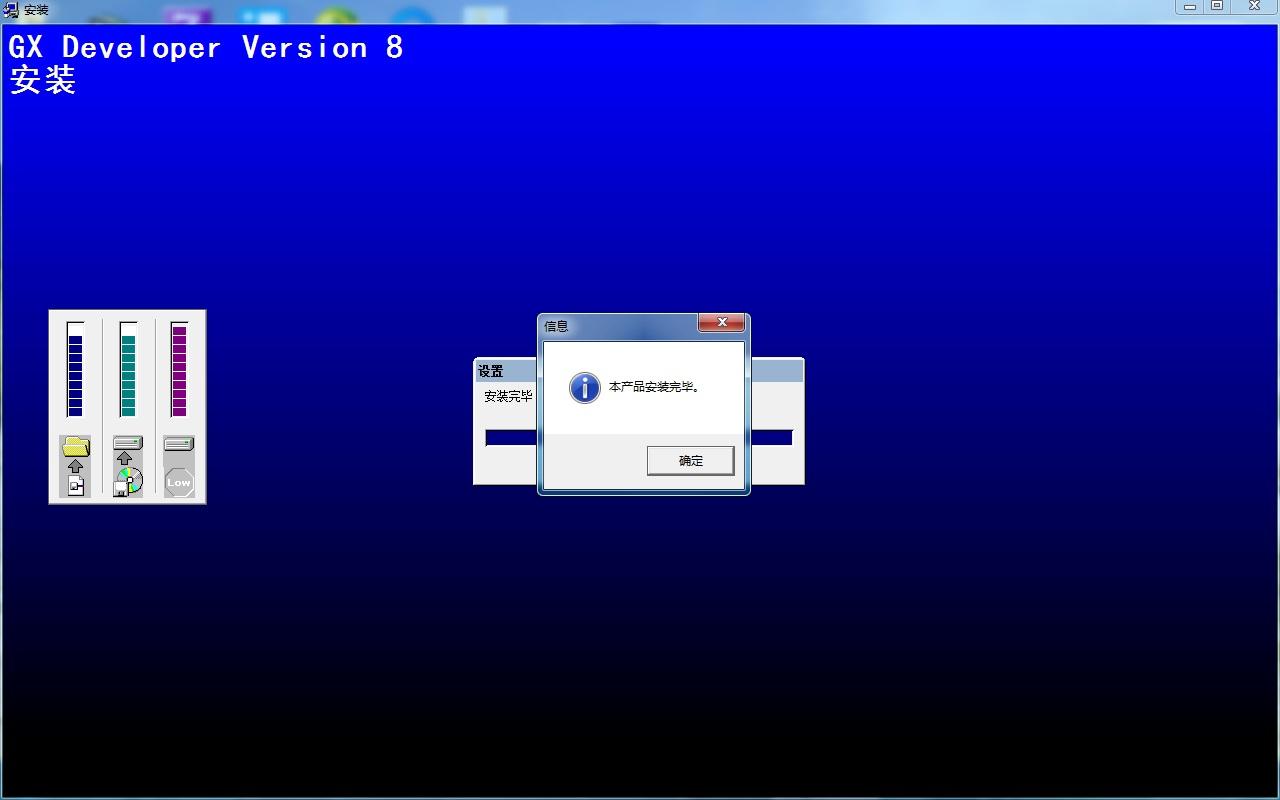Click the 设置 window title
This screenshot has height=800, width=1280.
point(491,371)
